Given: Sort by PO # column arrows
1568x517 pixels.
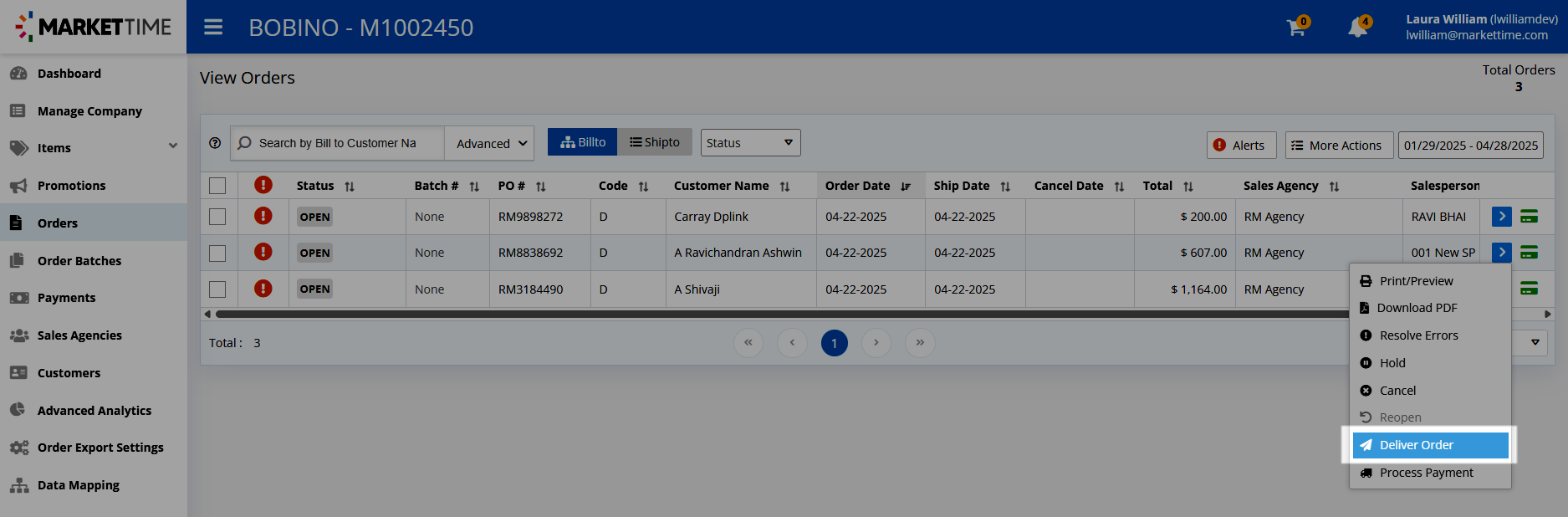Looking at the screenshot, I should click(x=541, y=187).
